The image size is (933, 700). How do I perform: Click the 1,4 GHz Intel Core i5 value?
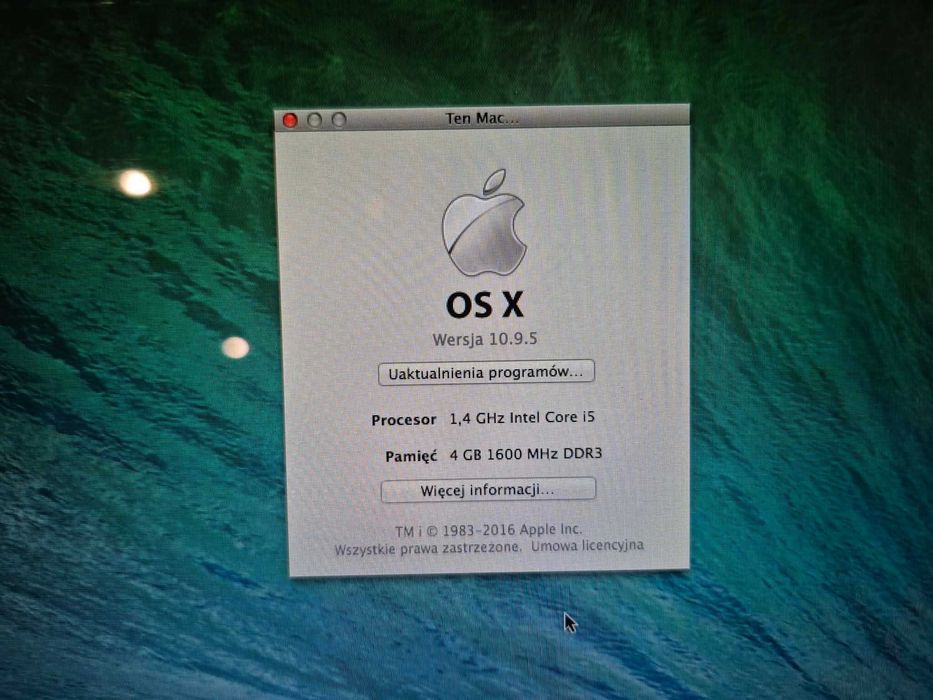pyautogui.click(x=522, y=418)
